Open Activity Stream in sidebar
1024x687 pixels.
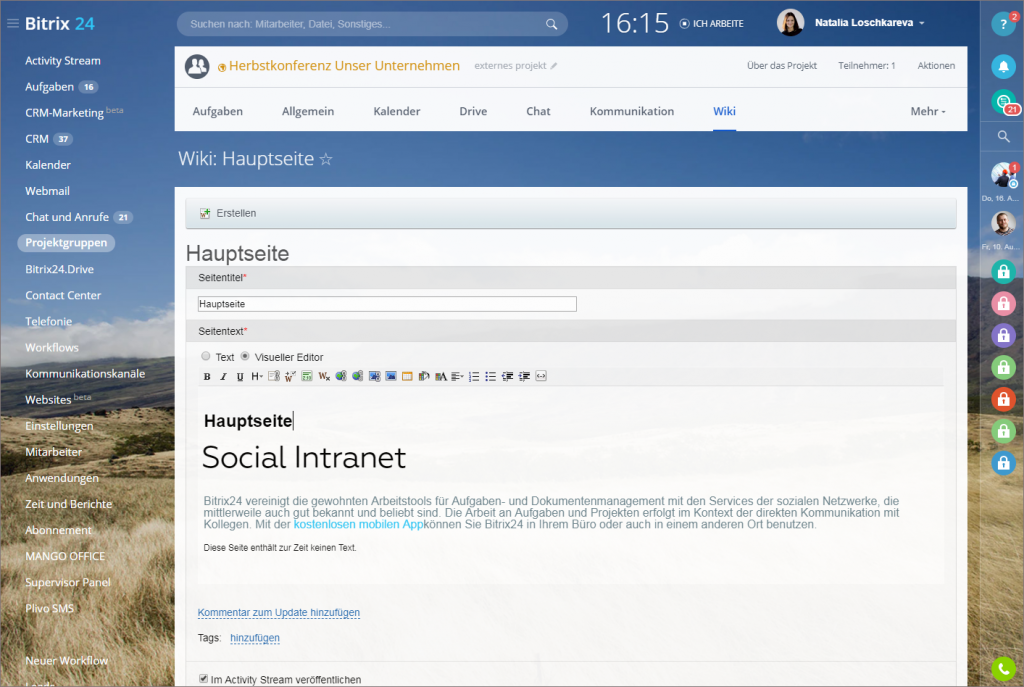(x=63, y=61)
